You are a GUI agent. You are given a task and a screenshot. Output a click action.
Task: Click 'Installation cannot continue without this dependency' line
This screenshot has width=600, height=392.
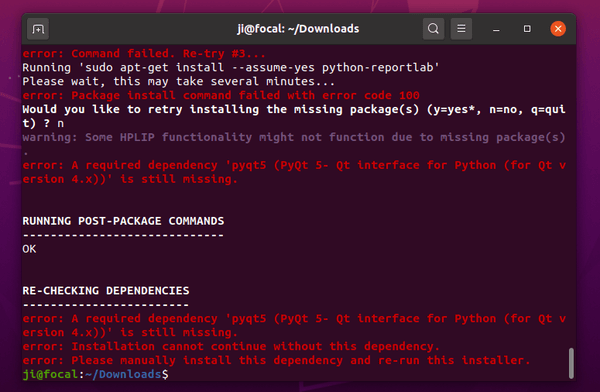click(x=231, y=346)
